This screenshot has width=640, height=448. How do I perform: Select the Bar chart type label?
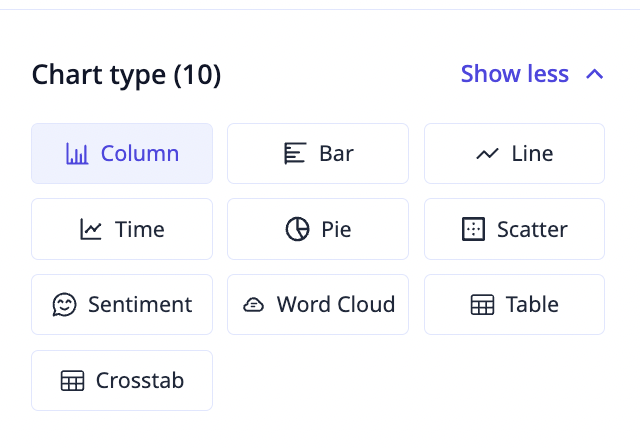click(336, 154)
